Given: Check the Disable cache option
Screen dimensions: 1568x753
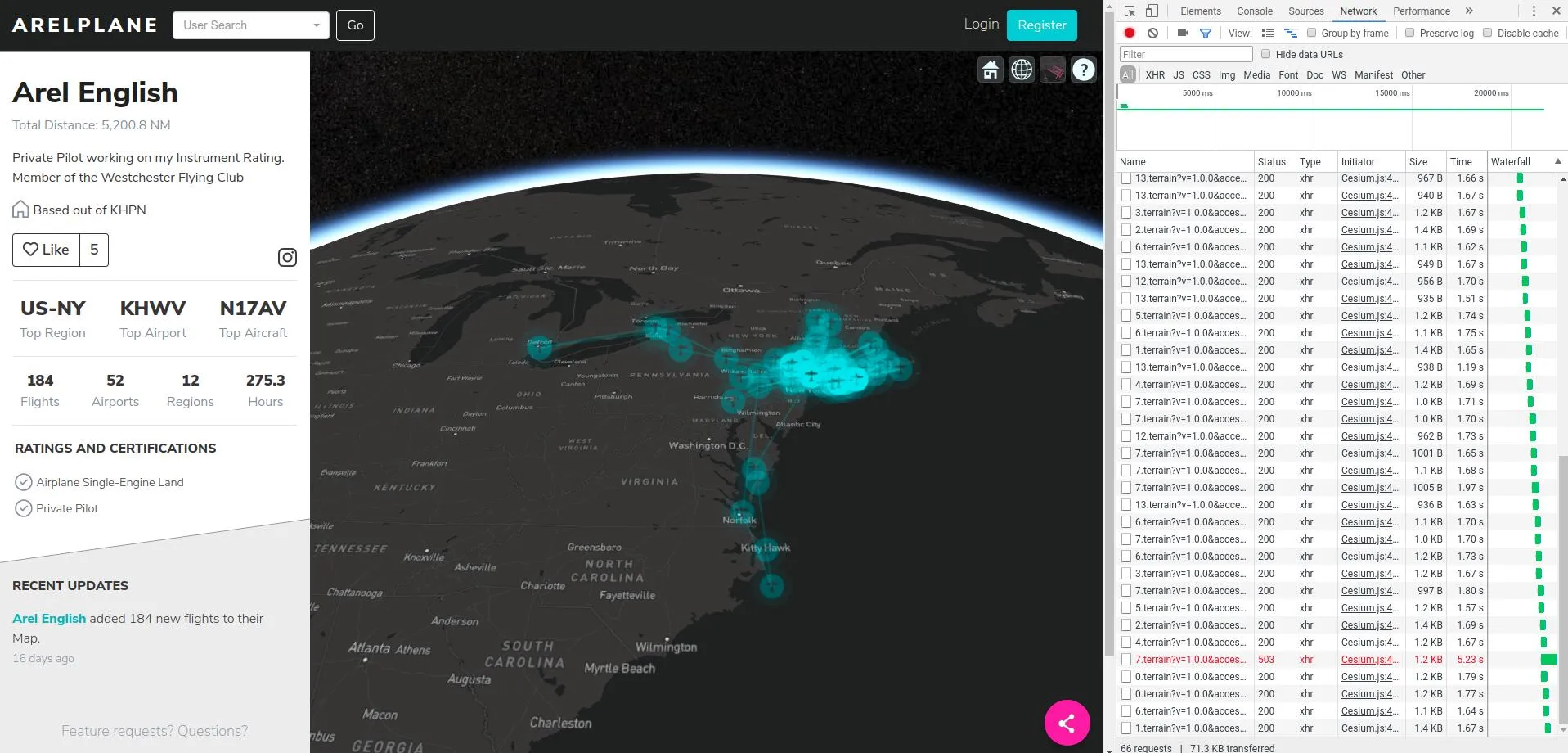Looking at the screenshot, I should tap(1488, 33).
